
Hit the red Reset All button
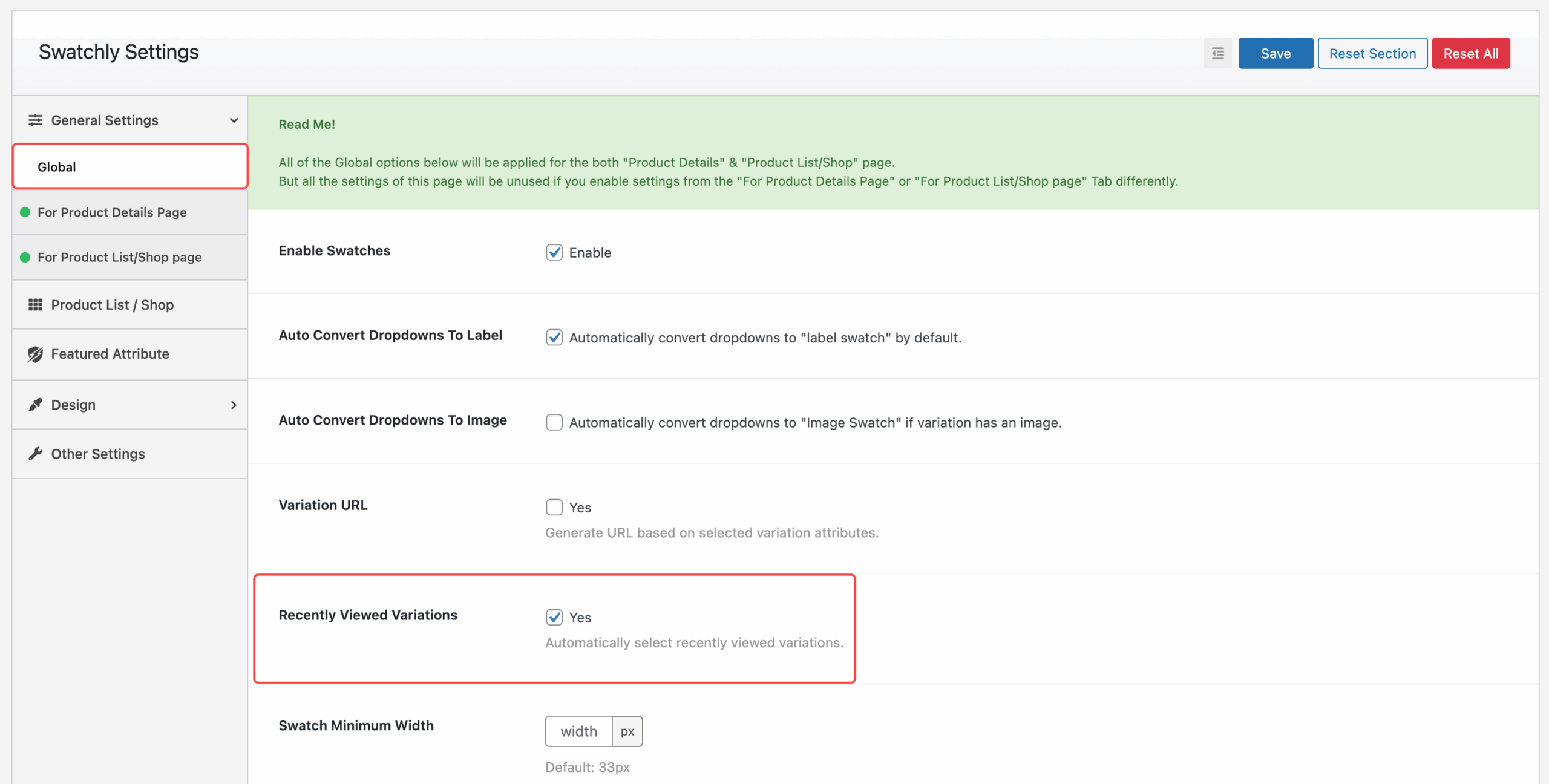pos(1470,53)
